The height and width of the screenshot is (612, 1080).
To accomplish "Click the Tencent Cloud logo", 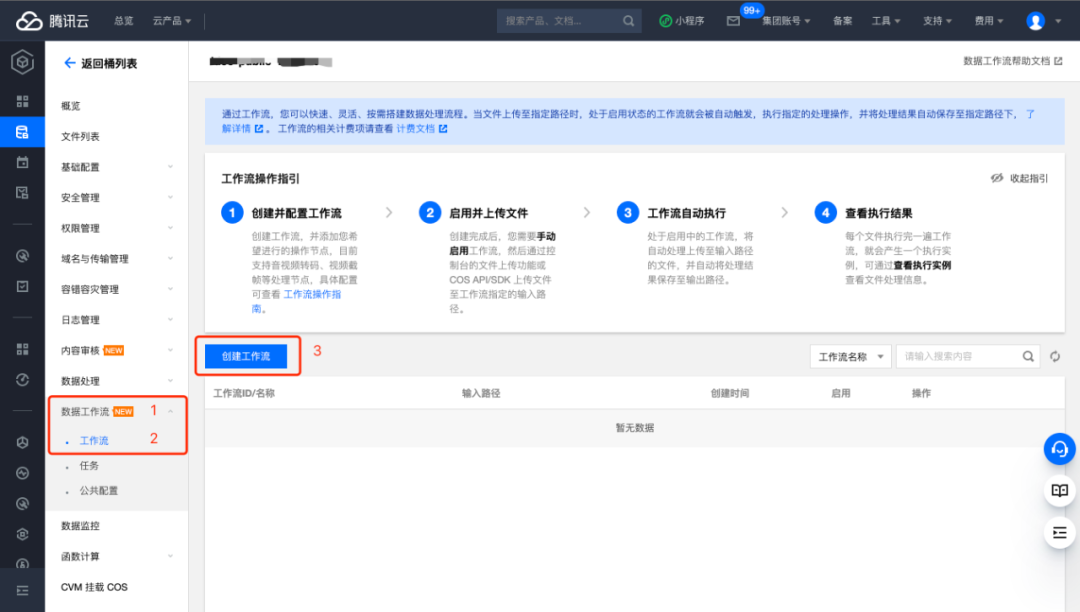I will (x=52, y=21).
